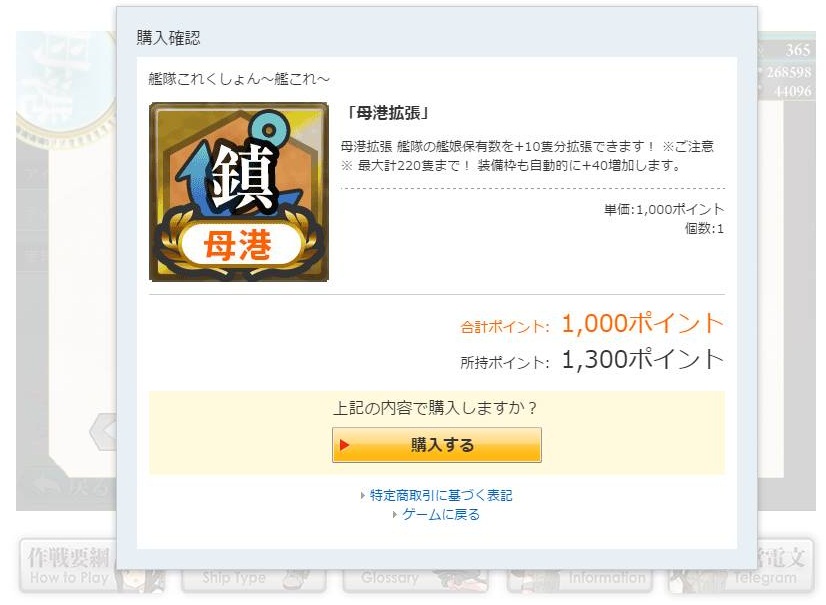Open the dimmed Glossary button
This screenshot has height=605, width=826.
(x=415, y=579)
